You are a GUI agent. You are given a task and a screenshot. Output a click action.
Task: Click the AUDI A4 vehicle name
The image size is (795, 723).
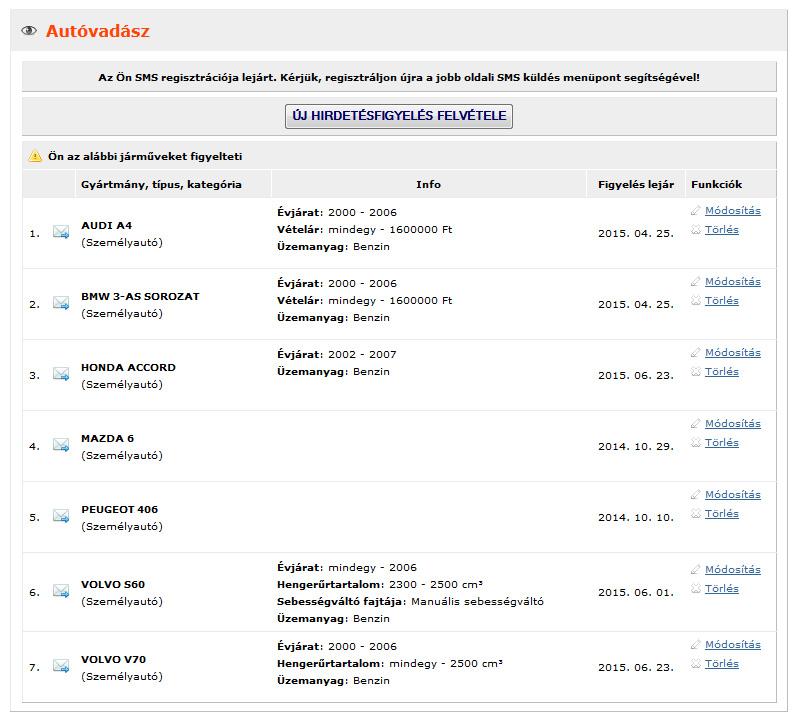tap(106, 226)
